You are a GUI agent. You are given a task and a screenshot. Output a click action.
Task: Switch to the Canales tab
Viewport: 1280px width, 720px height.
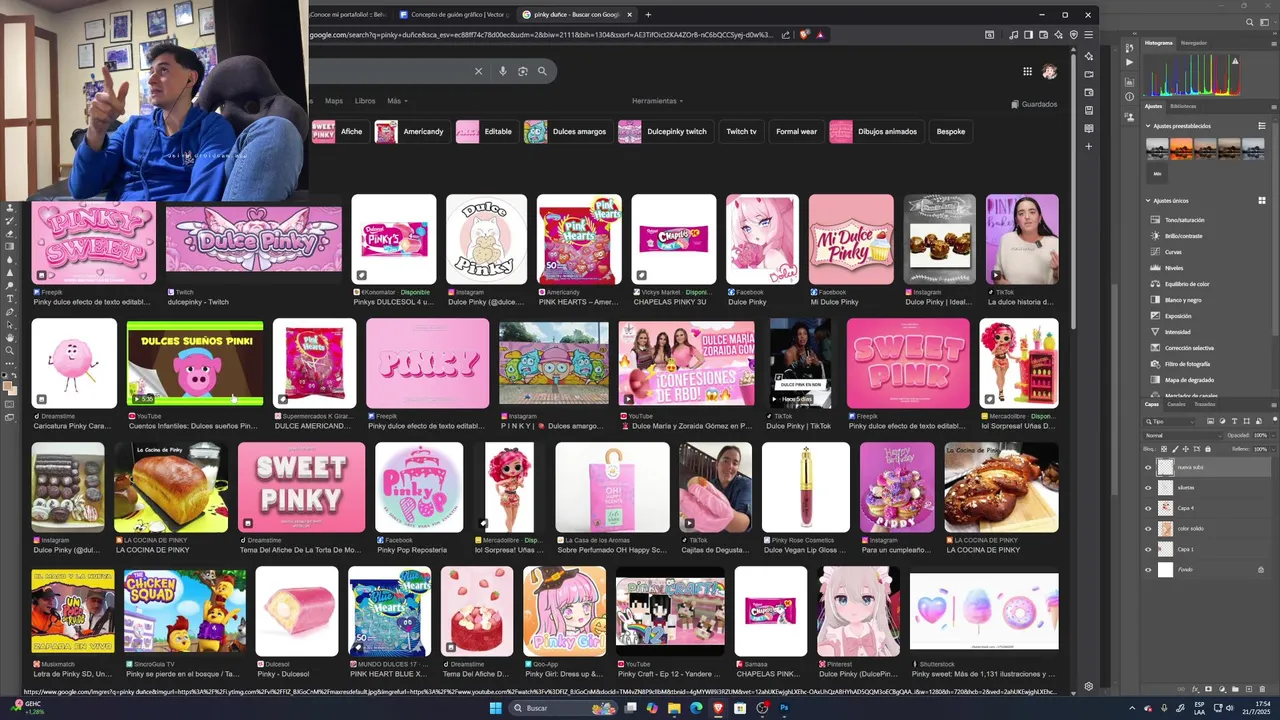pyautogui.click(x=1177, y=404)
